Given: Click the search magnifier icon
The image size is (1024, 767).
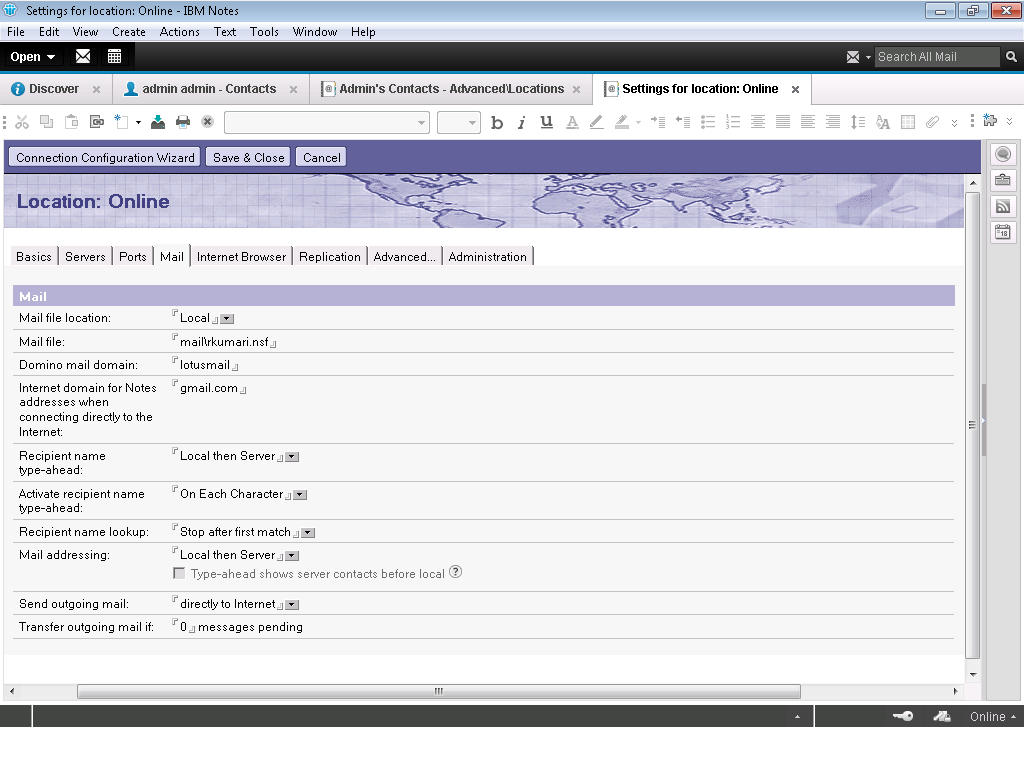Looking at the screenshot, I should [1011, 57].
